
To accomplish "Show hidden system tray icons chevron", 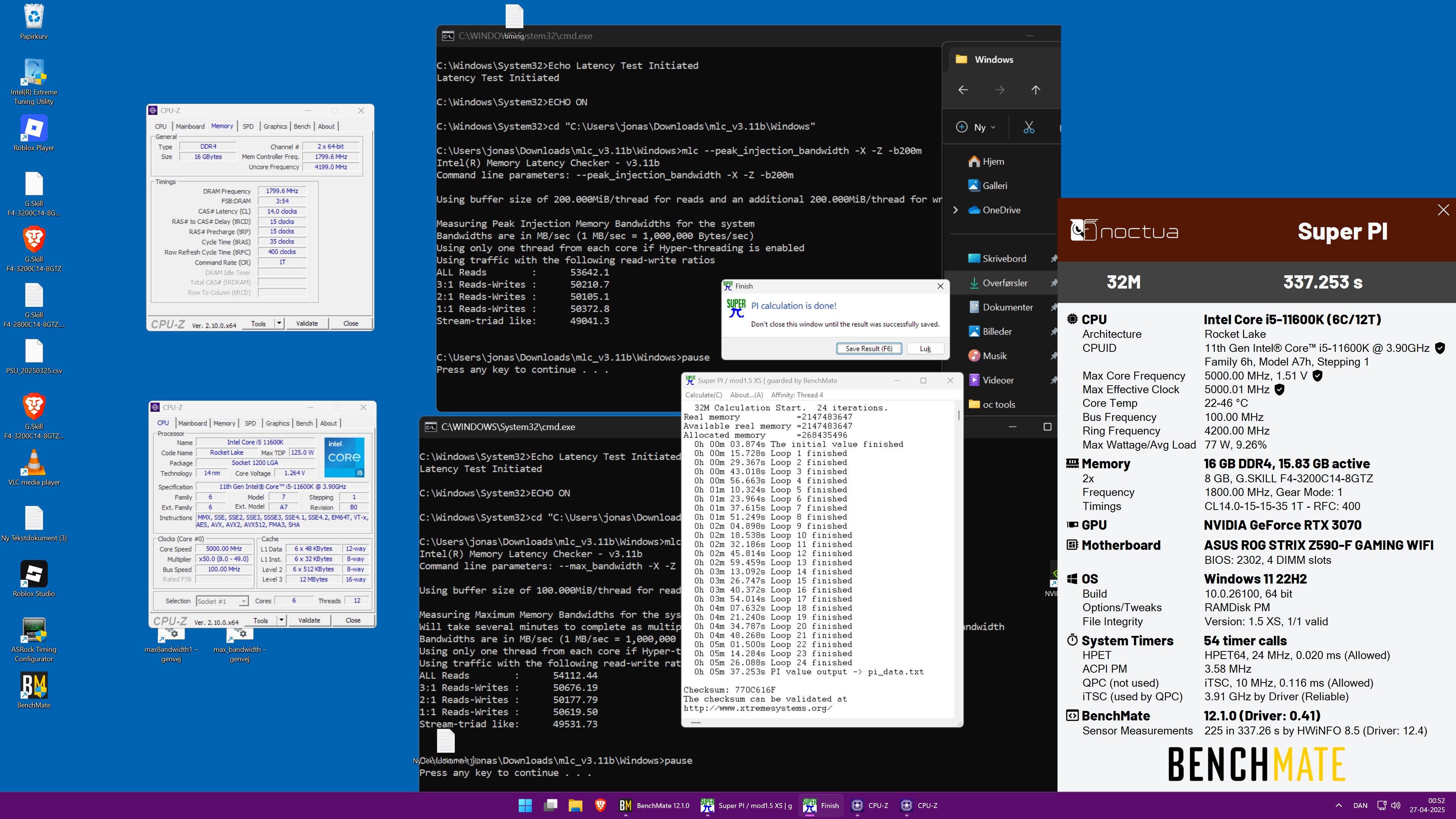I will click(1338, 805).
